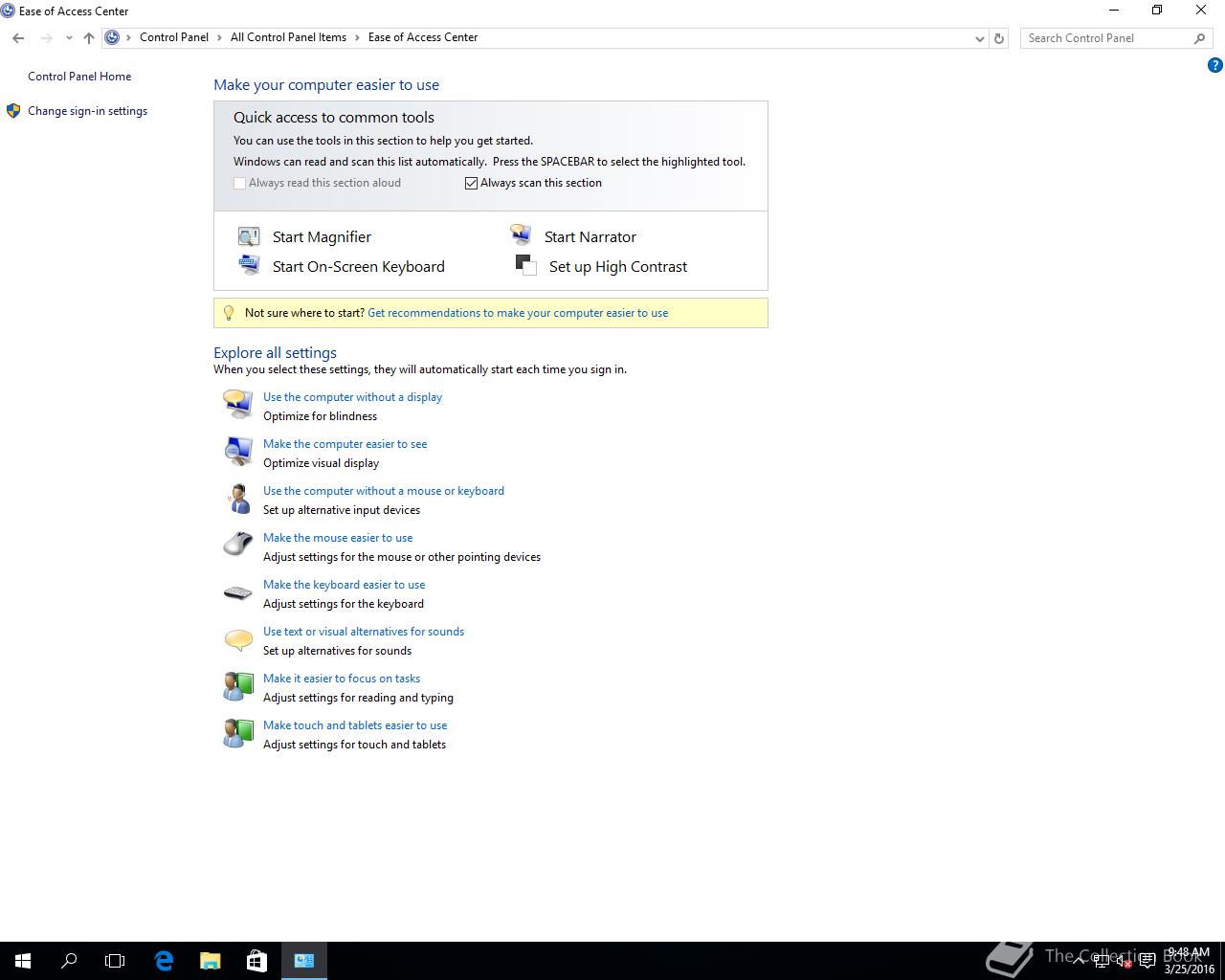Viewport: 1225px width, 980px height.
Task: Click the icon beside Make touch and tablets easier to use
Action: tap(237, 732)
